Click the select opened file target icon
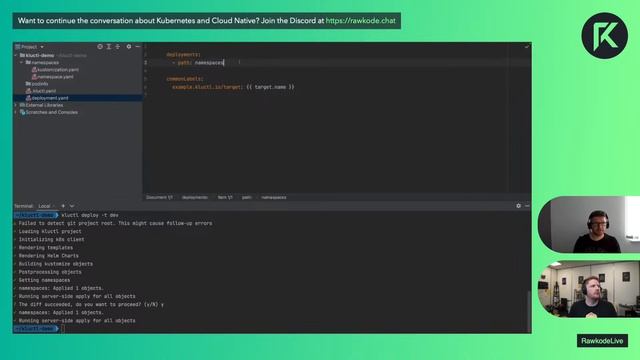 pos(100,47)
